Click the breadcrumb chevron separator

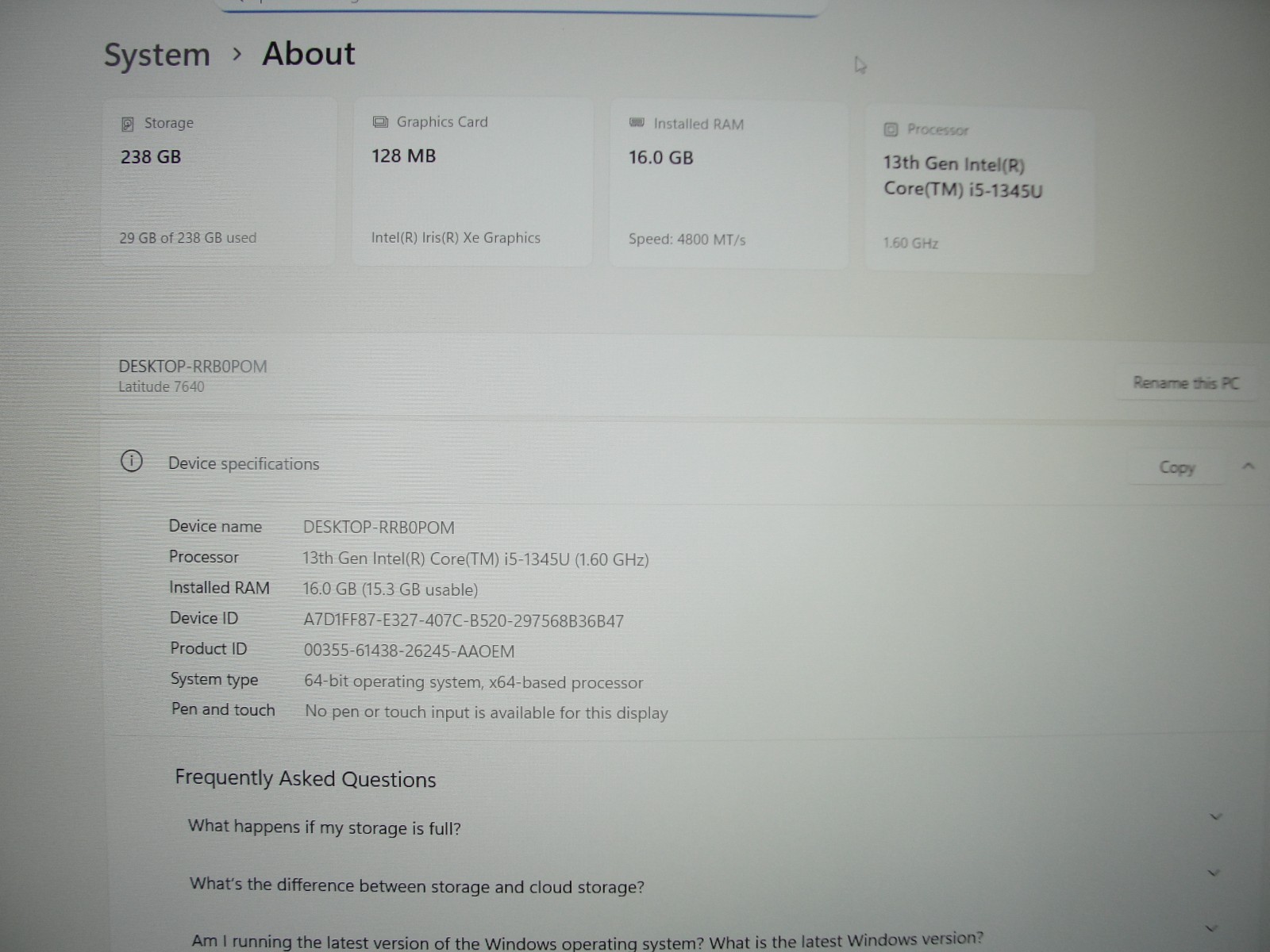[237, 54]
